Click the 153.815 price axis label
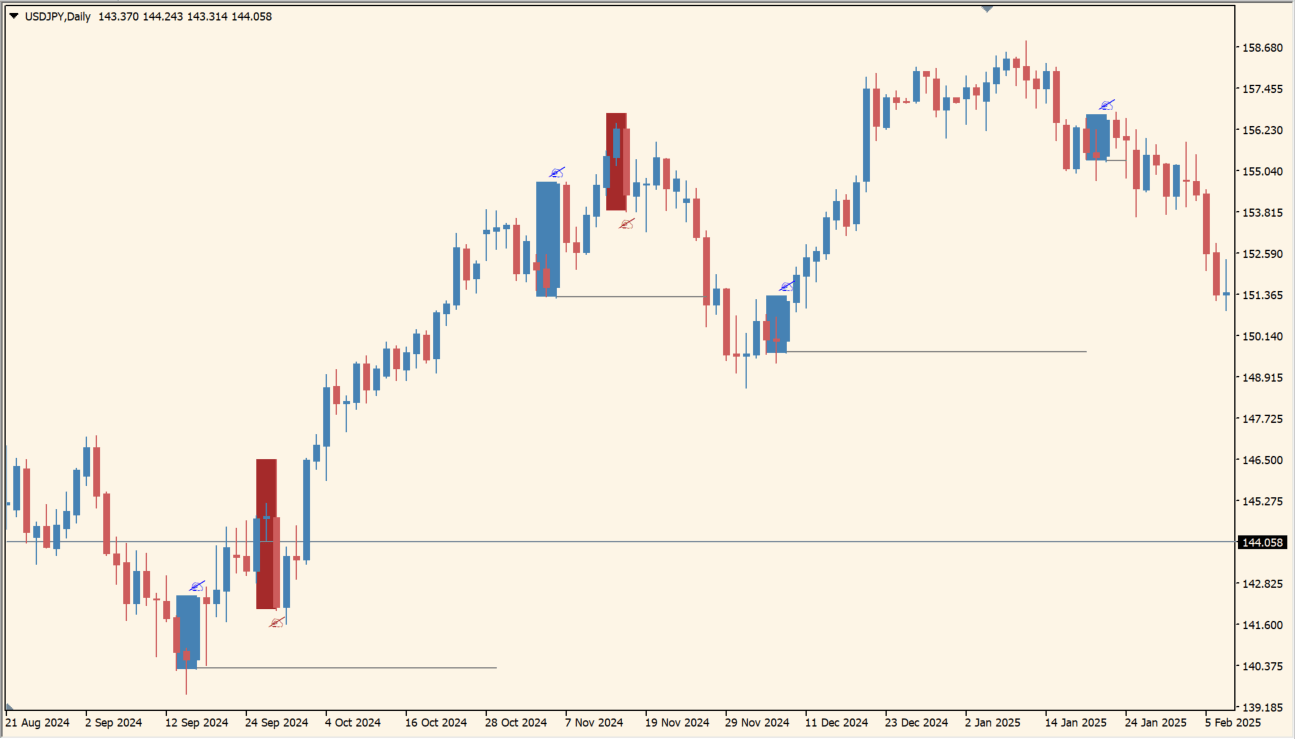Screen dimensions: 1295x739 coord(1262,213)
